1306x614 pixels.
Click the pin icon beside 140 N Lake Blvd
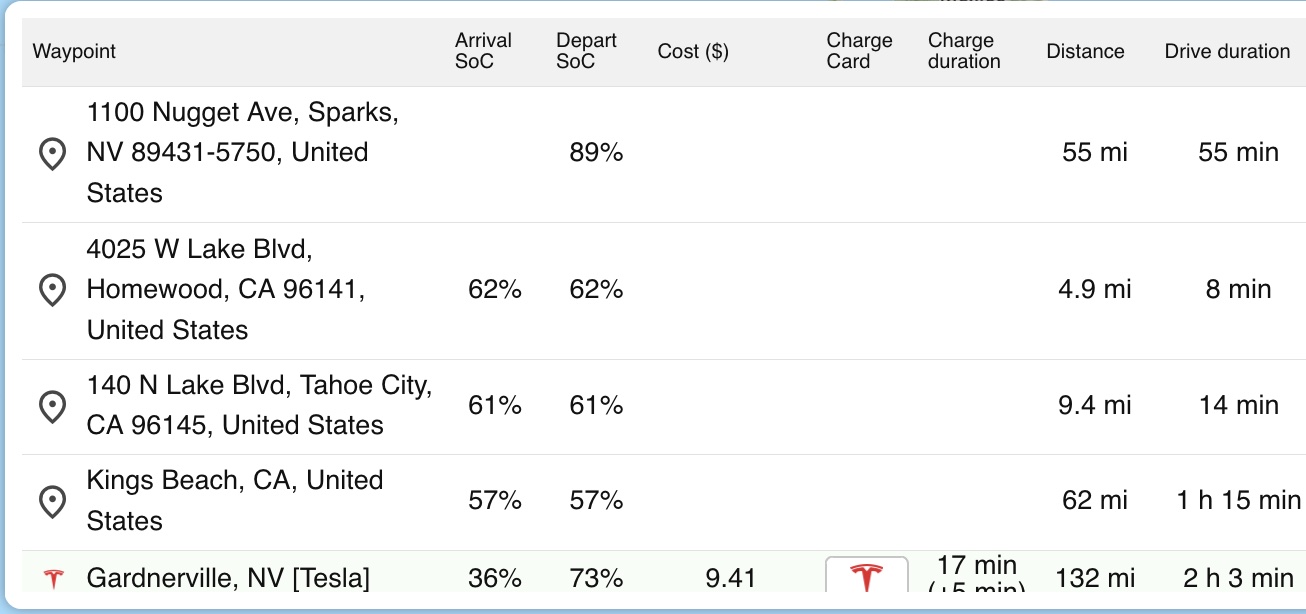(x=51, y=407)
